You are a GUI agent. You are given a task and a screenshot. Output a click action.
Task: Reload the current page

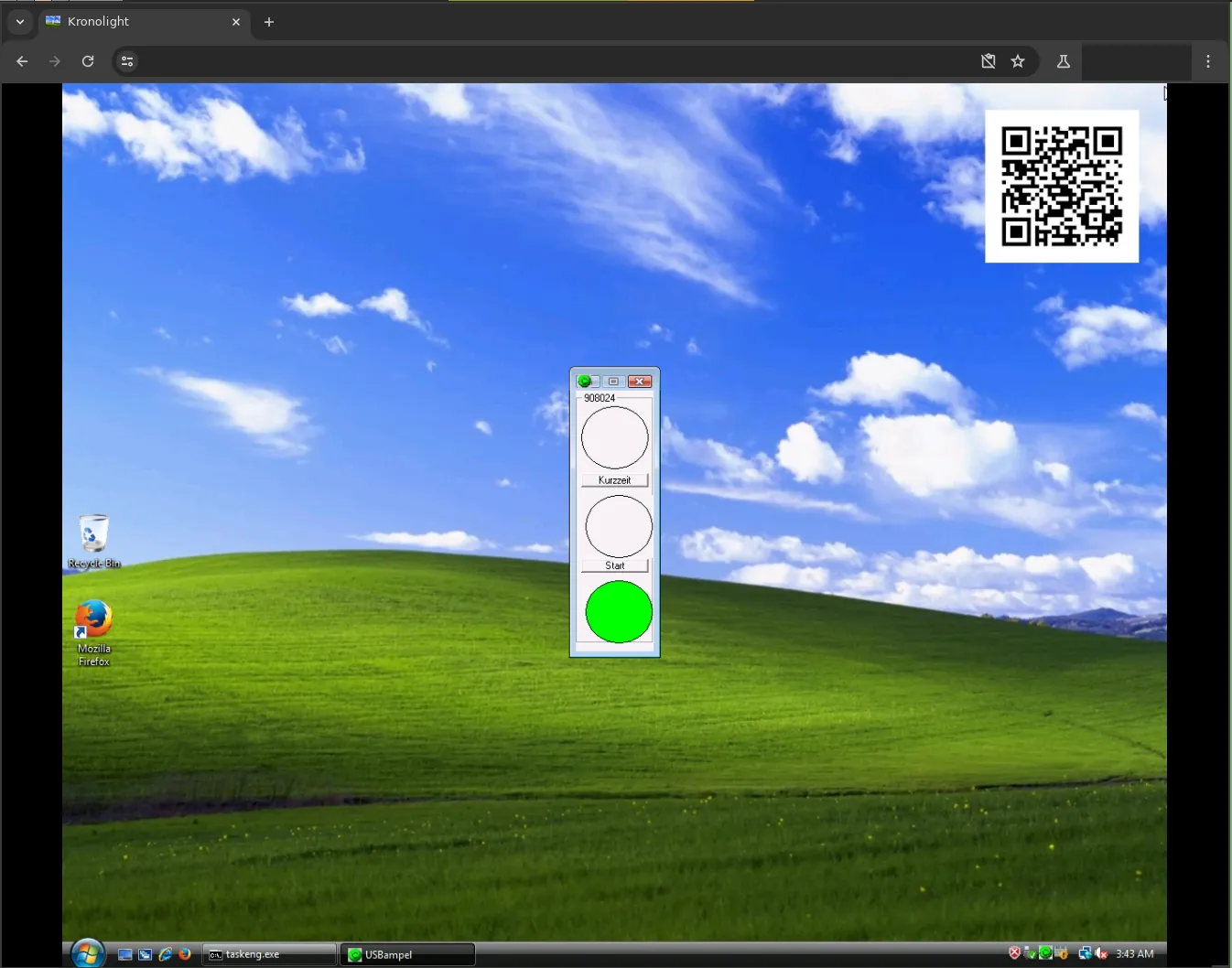[x=88, y=61]
